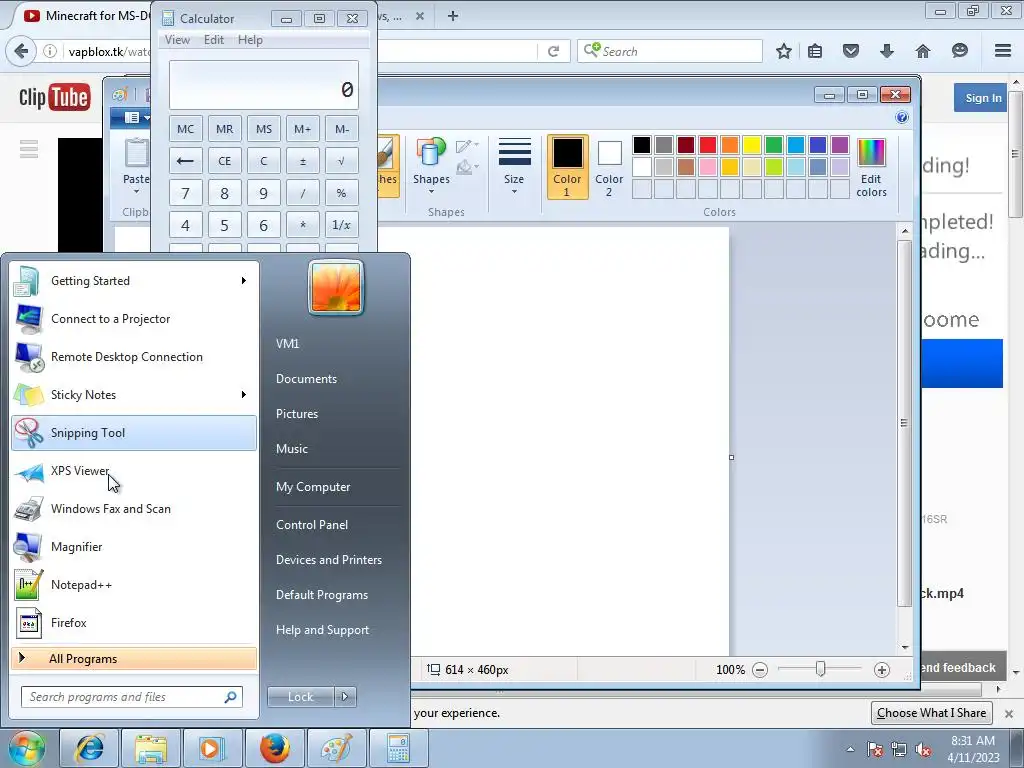Open Remote Desktop Connection
This screenshot has height=768, width=1024.
click(x=134, y=357)
